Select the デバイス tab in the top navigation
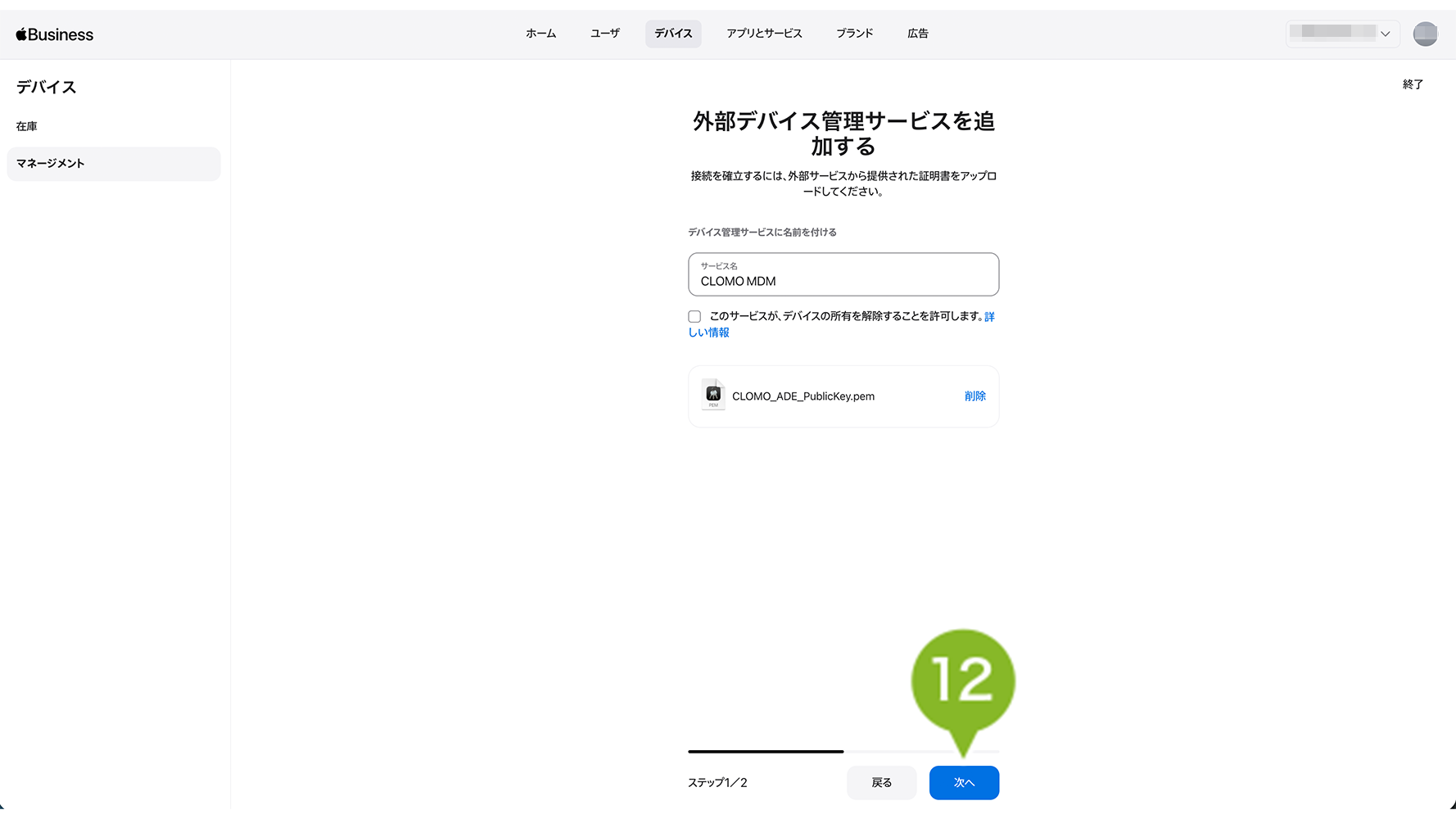Viewport: 1456px width, 819px height. pos(673,34)
